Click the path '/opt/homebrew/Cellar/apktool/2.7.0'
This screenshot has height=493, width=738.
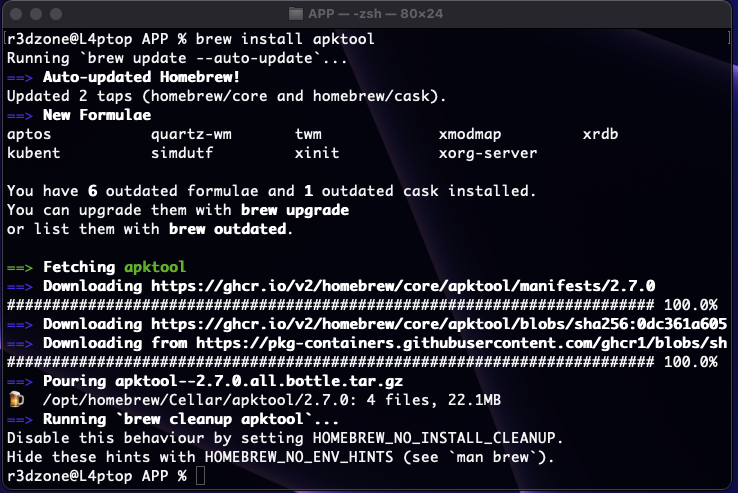(195, 400)
